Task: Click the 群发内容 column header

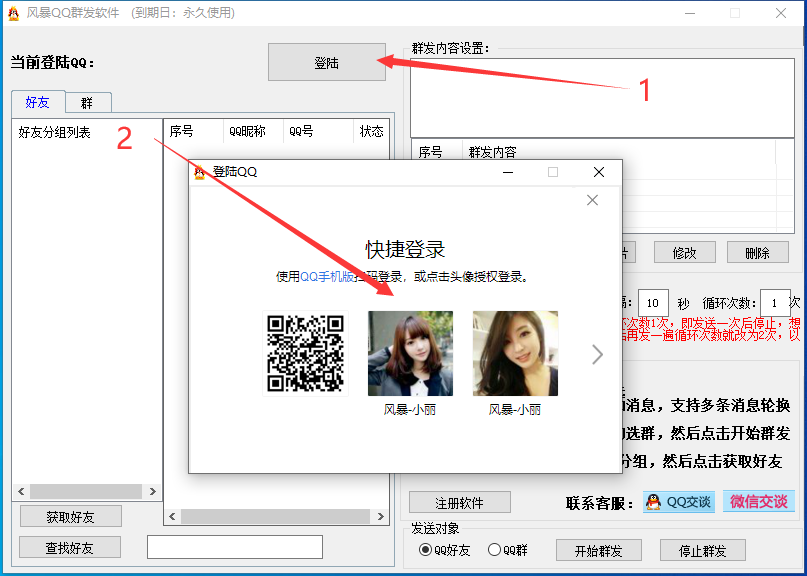Action: pos(619,152)
